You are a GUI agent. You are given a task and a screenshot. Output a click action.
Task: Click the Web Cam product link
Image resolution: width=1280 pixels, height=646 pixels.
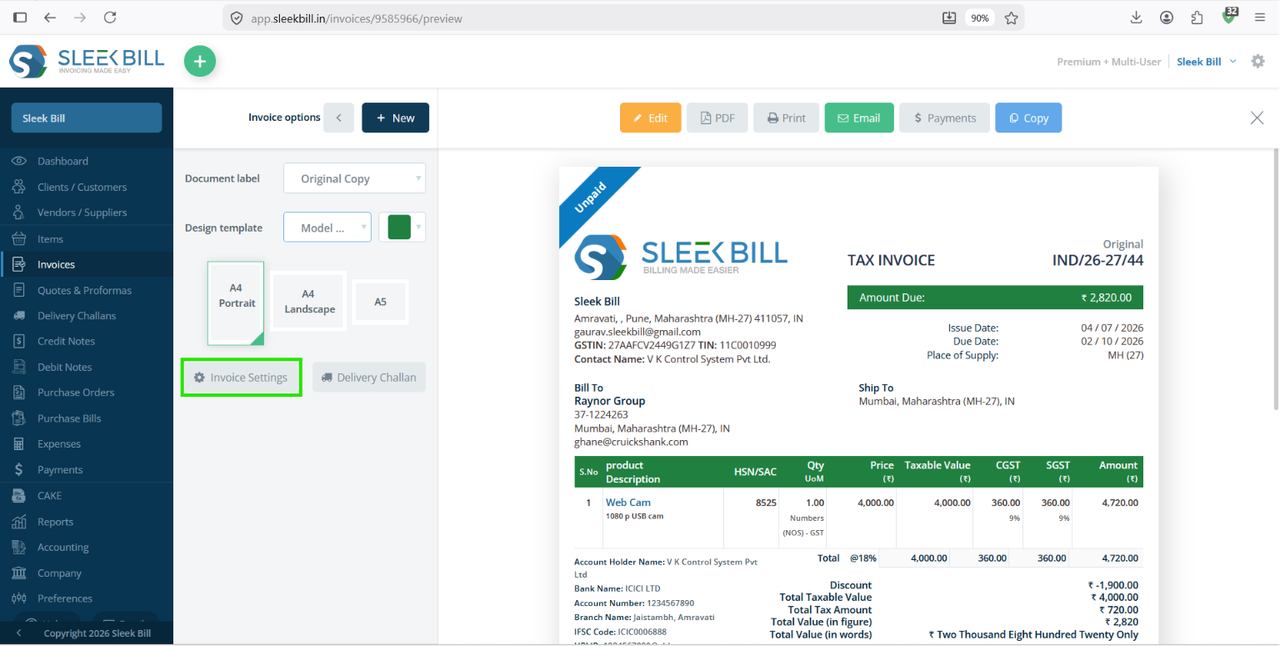(x=628, y=502)
